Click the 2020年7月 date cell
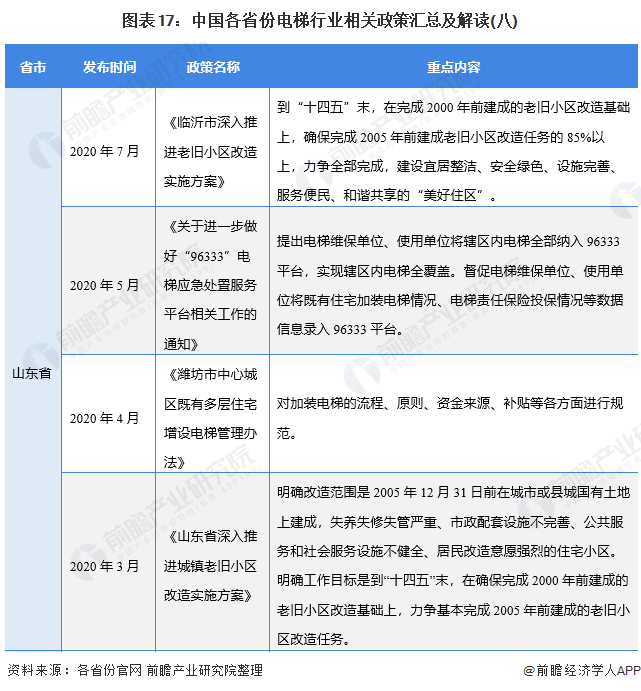Screen dimensions: 641x691 105,150
